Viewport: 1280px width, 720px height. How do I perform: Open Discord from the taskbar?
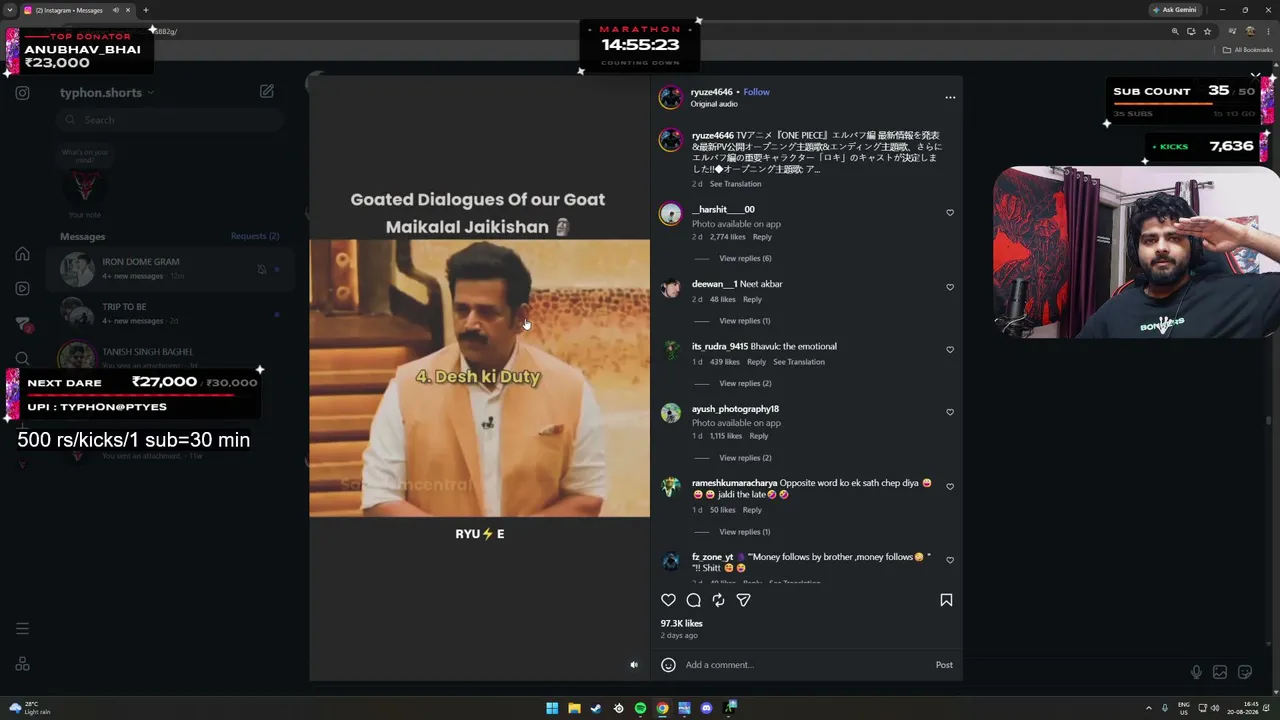click(x=706, y=708)
